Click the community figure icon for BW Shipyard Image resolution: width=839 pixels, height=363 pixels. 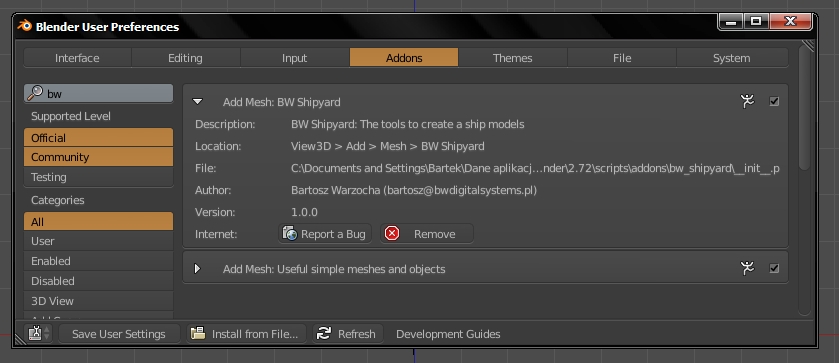pyautogui.click(x=747, y=101)
